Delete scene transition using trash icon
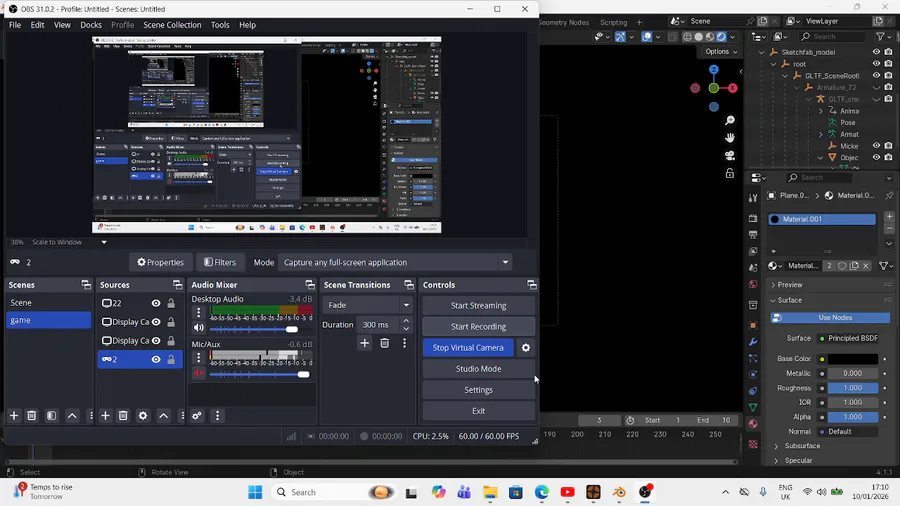 coord(385,343)
